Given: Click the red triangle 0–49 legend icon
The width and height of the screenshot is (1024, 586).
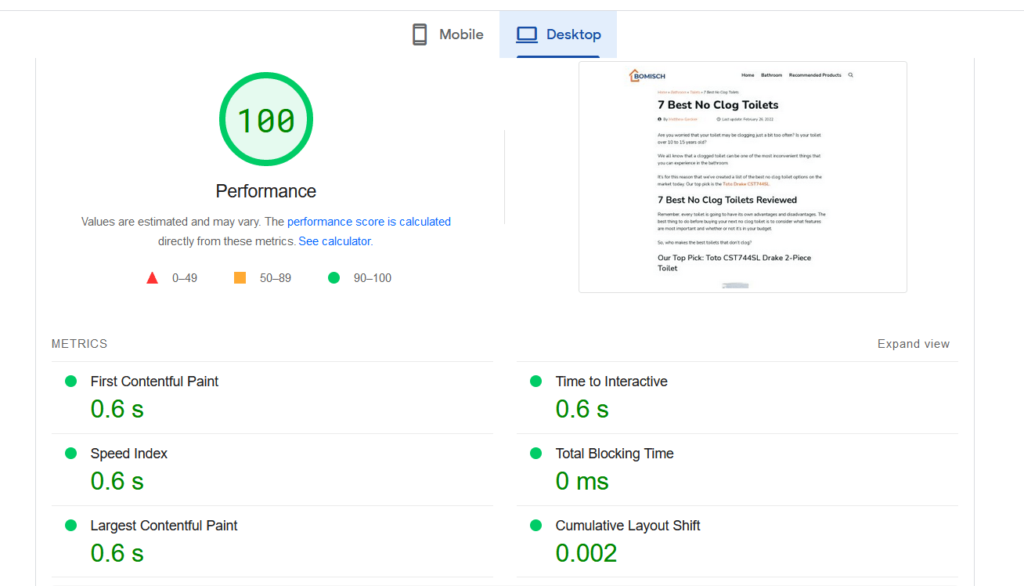Looking at the screenshot, I should click(x=152, y=278).
